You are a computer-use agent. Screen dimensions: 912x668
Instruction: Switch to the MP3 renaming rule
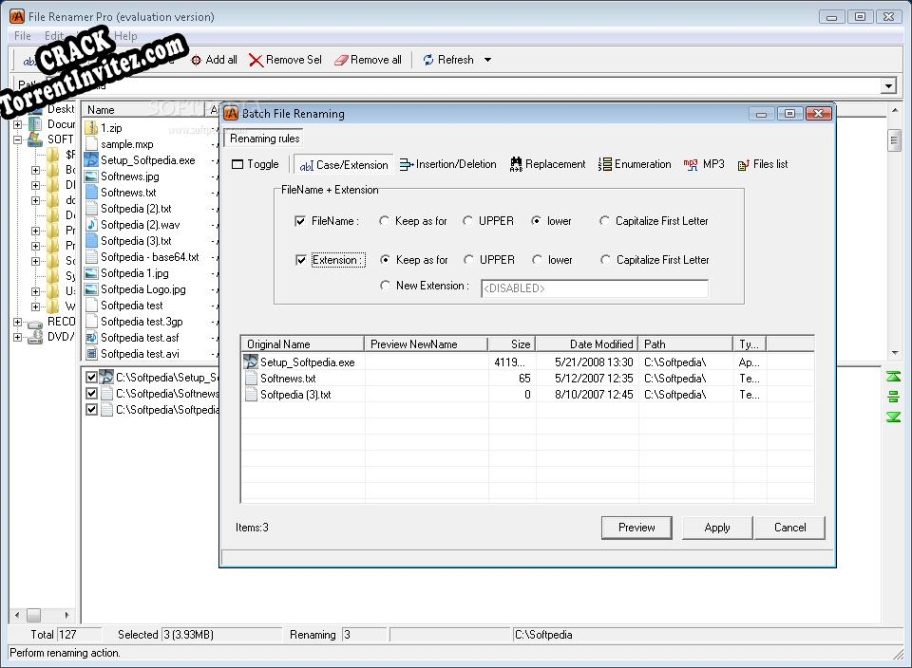coord(706,164)
